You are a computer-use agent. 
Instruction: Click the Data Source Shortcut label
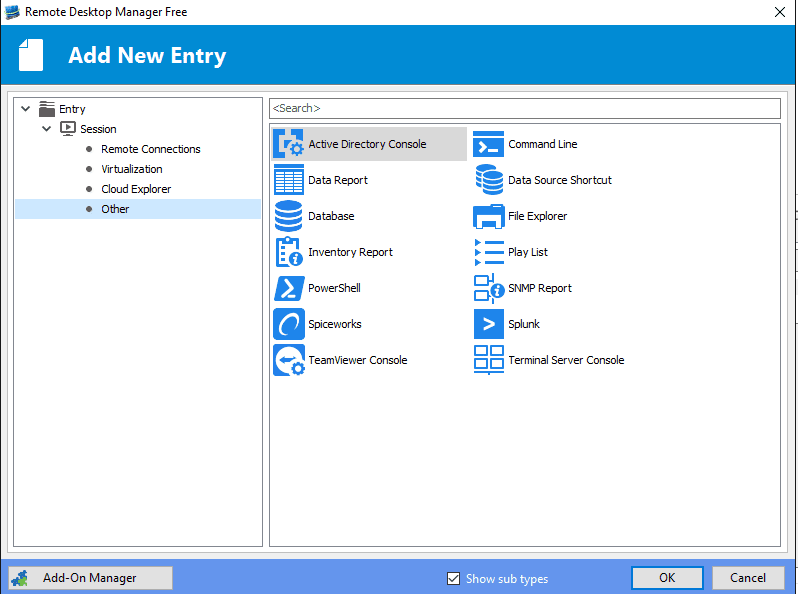click(x=560, y=180)
